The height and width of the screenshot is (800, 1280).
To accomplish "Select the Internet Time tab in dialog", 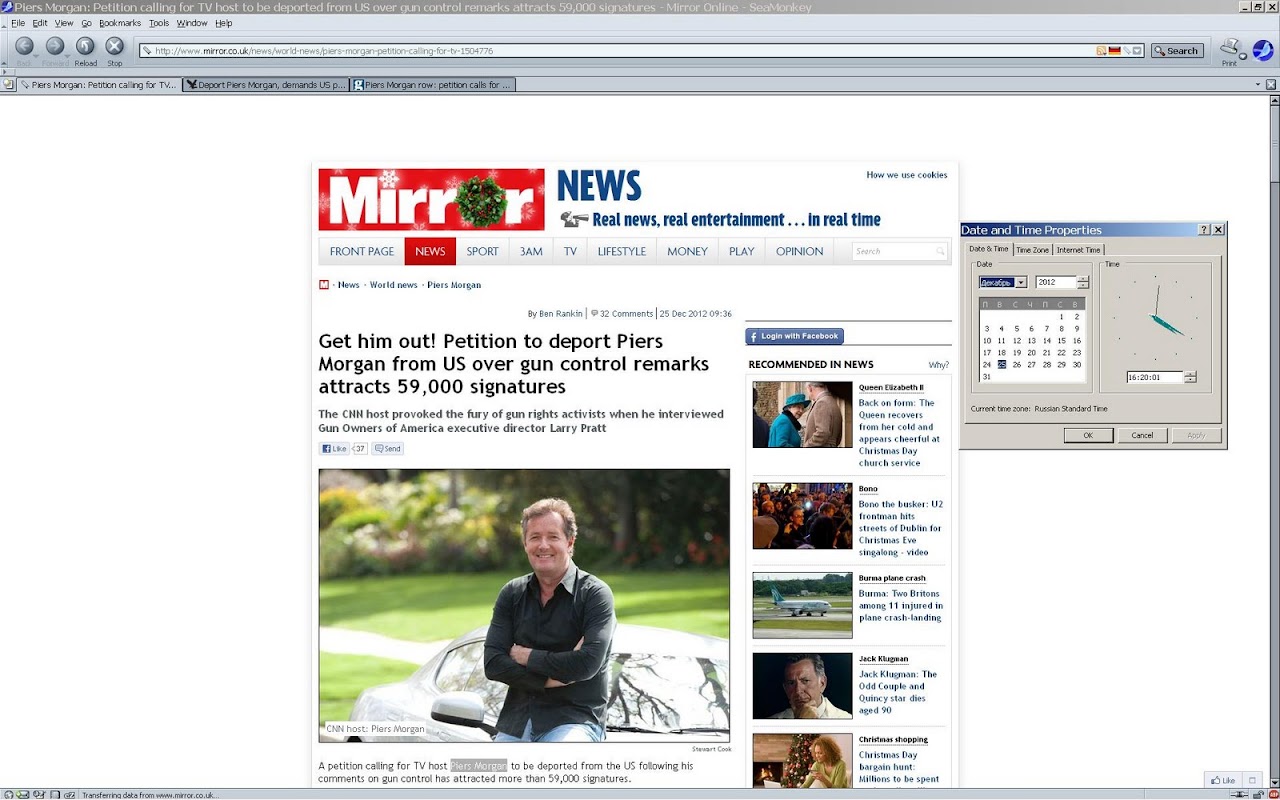I will [x=1079, y=250].
